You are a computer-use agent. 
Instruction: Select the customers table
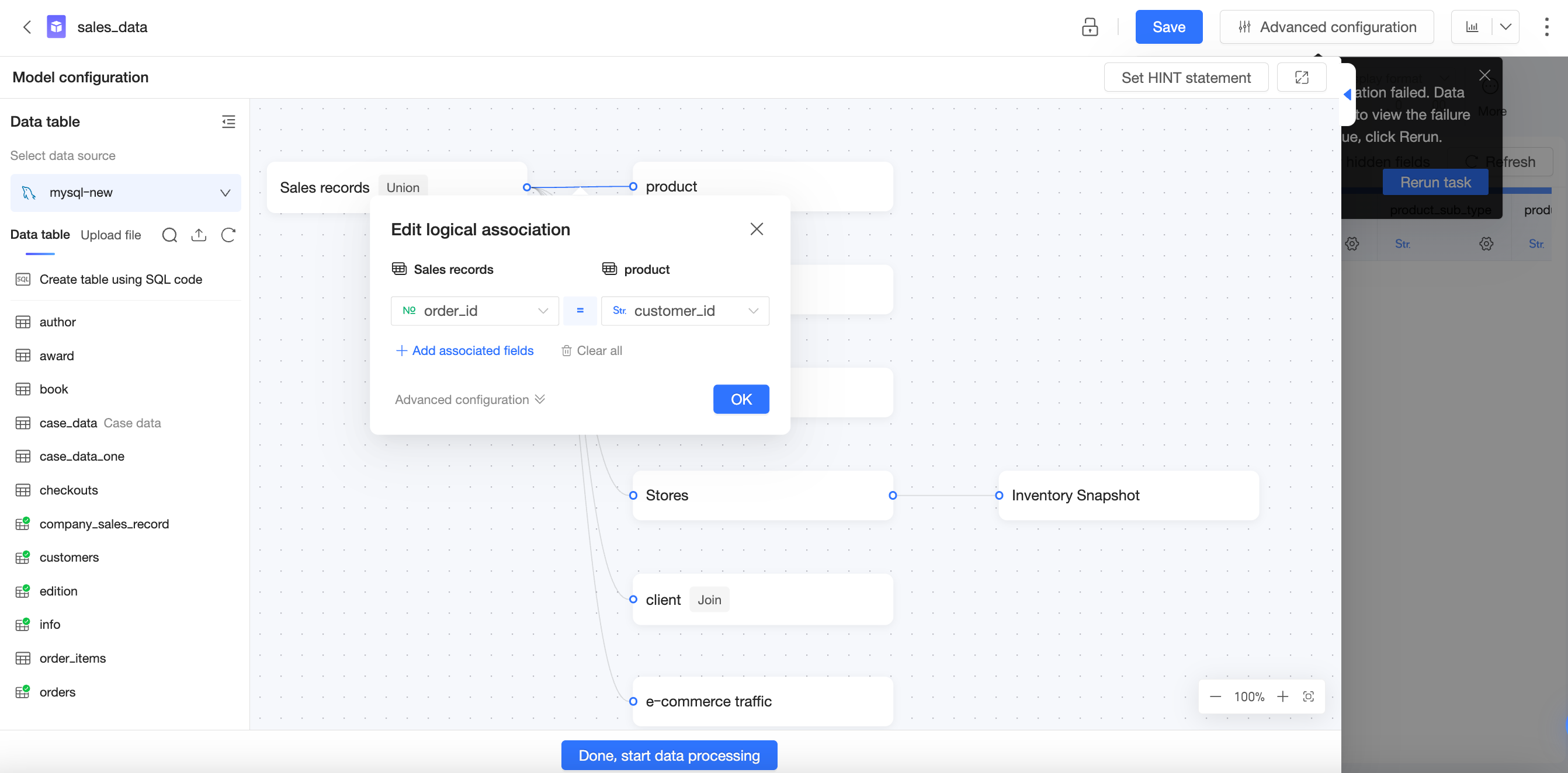(126, 557)
